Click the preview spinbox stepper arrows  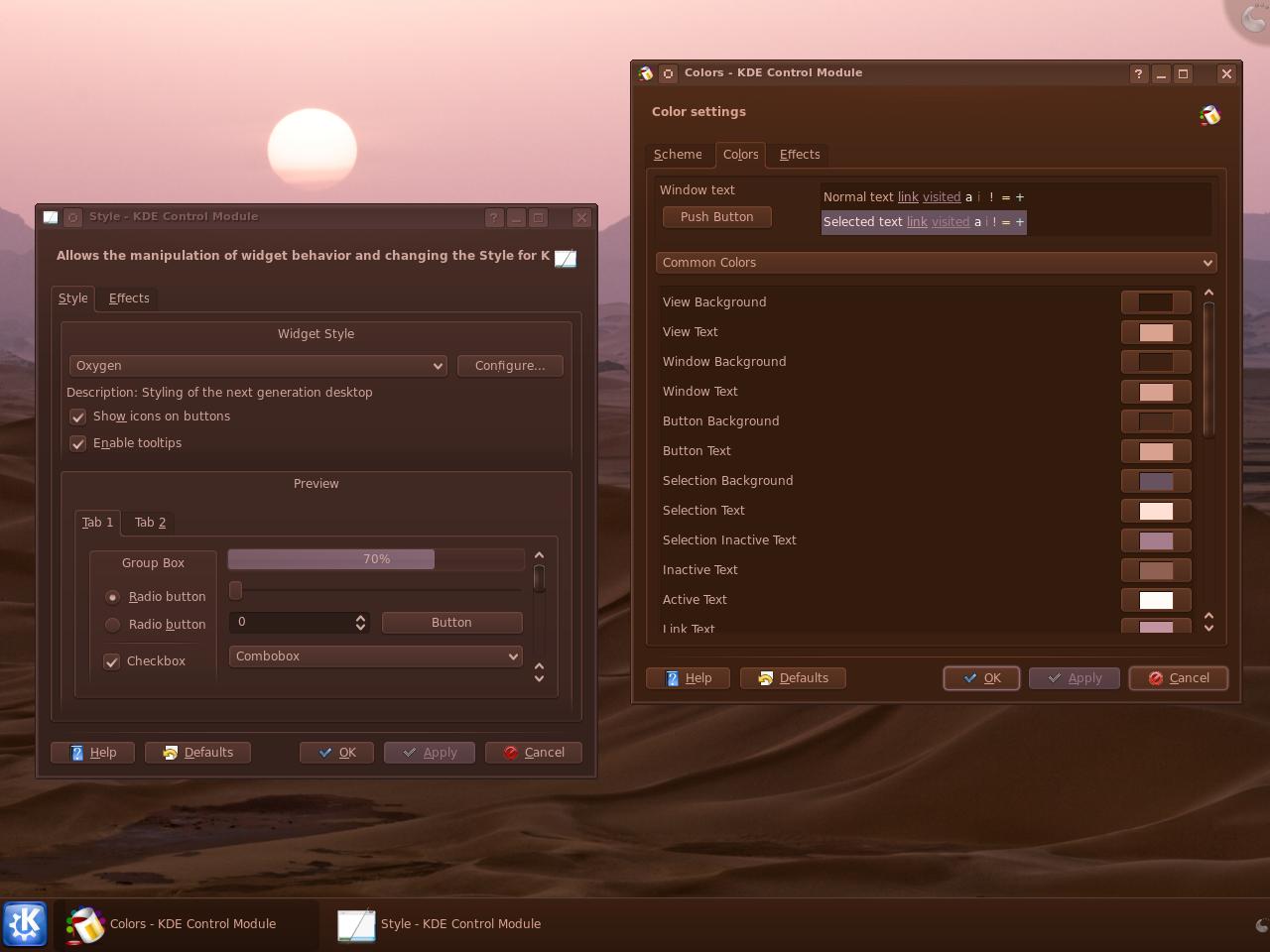coord(360,623)
